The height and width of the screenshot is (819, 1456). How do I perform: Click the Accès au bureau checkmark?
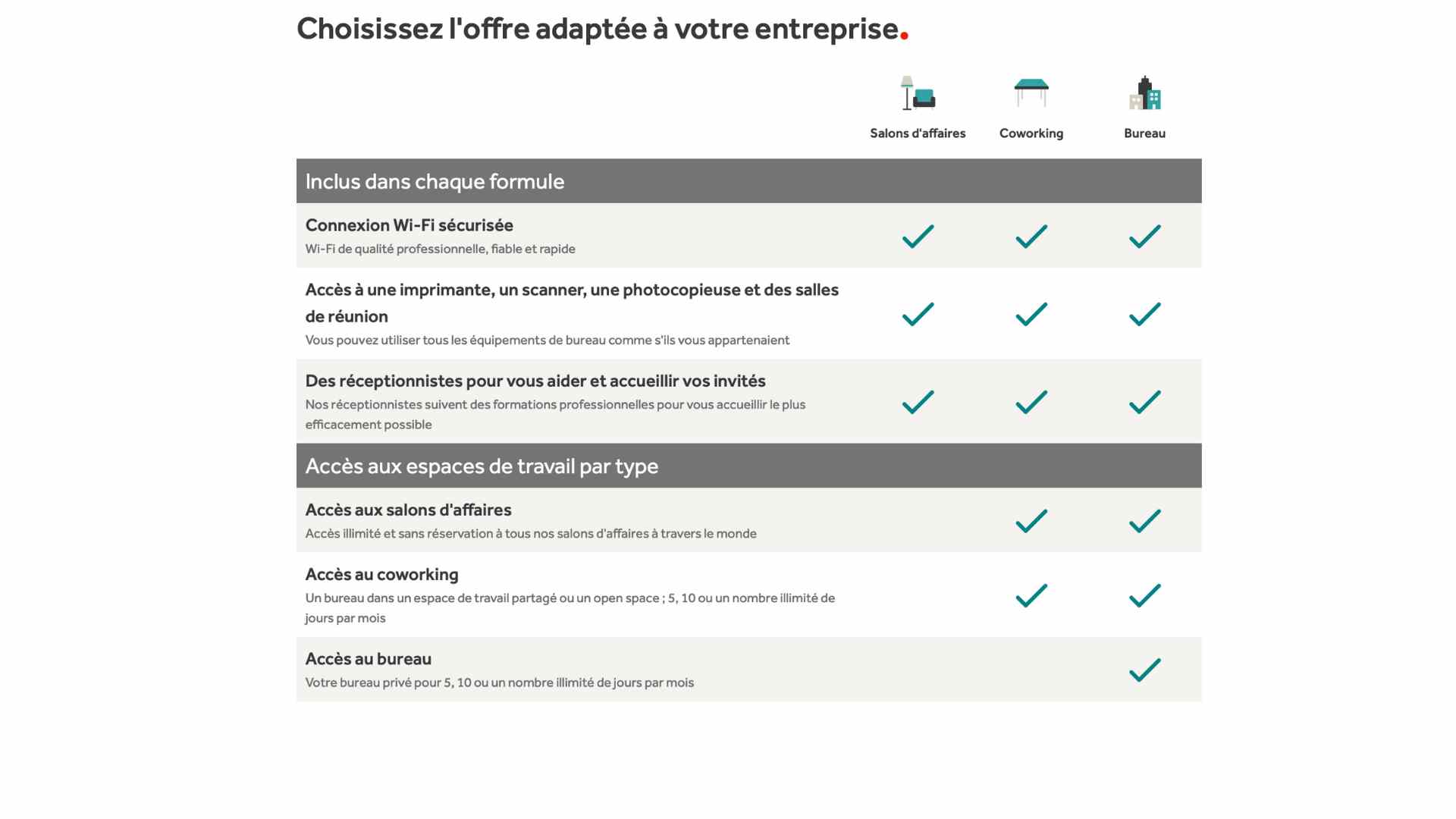pos(1145,670)
